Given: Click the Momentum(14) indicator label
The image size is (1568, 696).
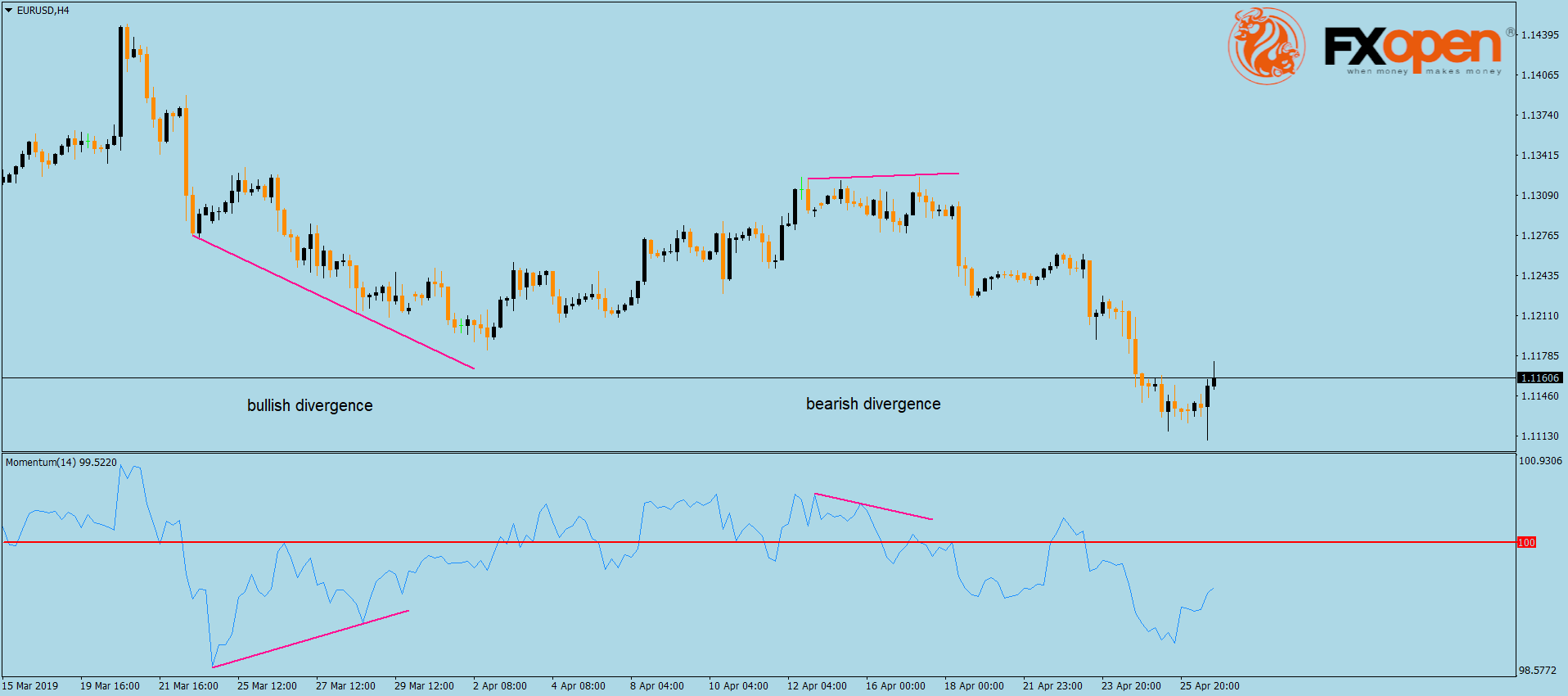Looking at the screenshot, I should click(61, 463).
